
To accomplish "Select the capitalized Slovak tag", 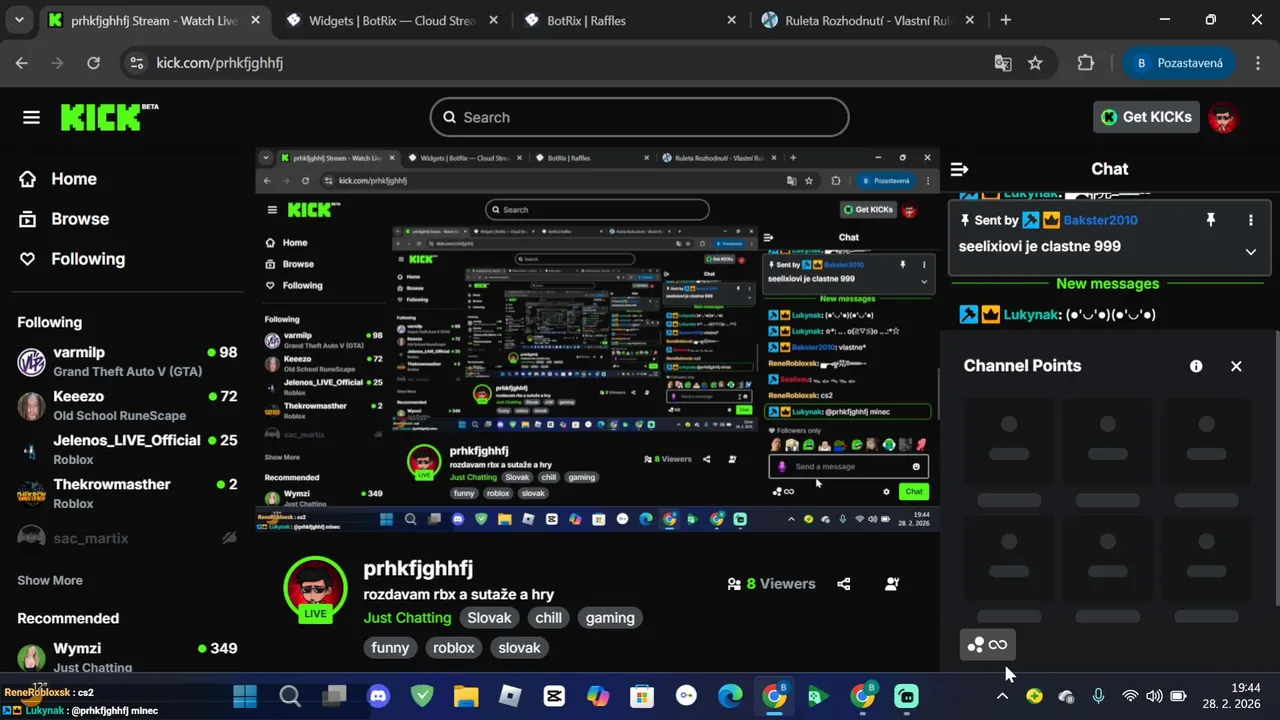I will [x=489, y=618].
